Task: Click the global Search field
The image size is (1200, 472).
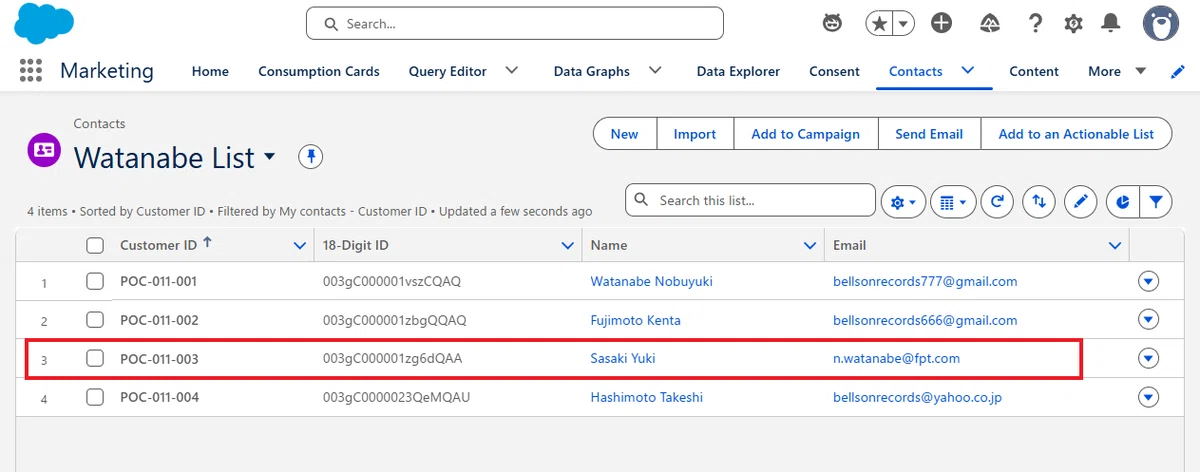Action: point(515,23)
